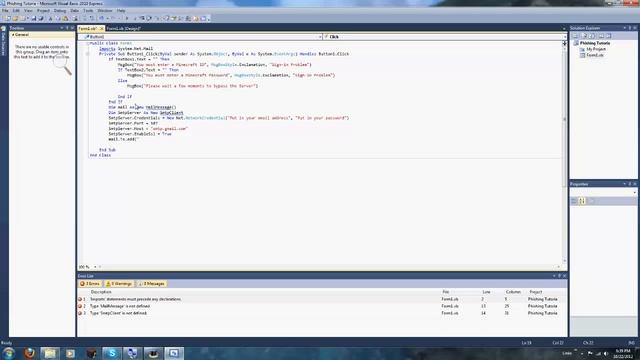Click the editor split-window handle above scrollbar

(564, 42)
